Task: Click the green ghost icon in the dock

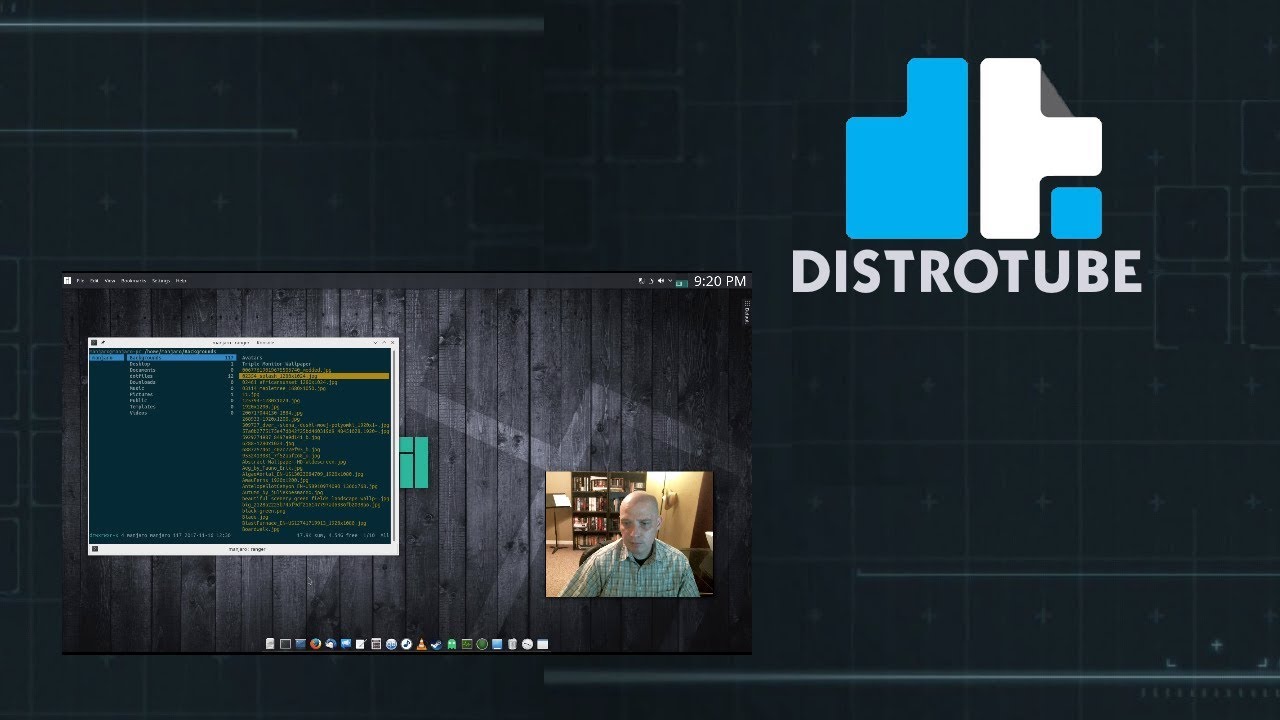Action: (x=452, y=644)
